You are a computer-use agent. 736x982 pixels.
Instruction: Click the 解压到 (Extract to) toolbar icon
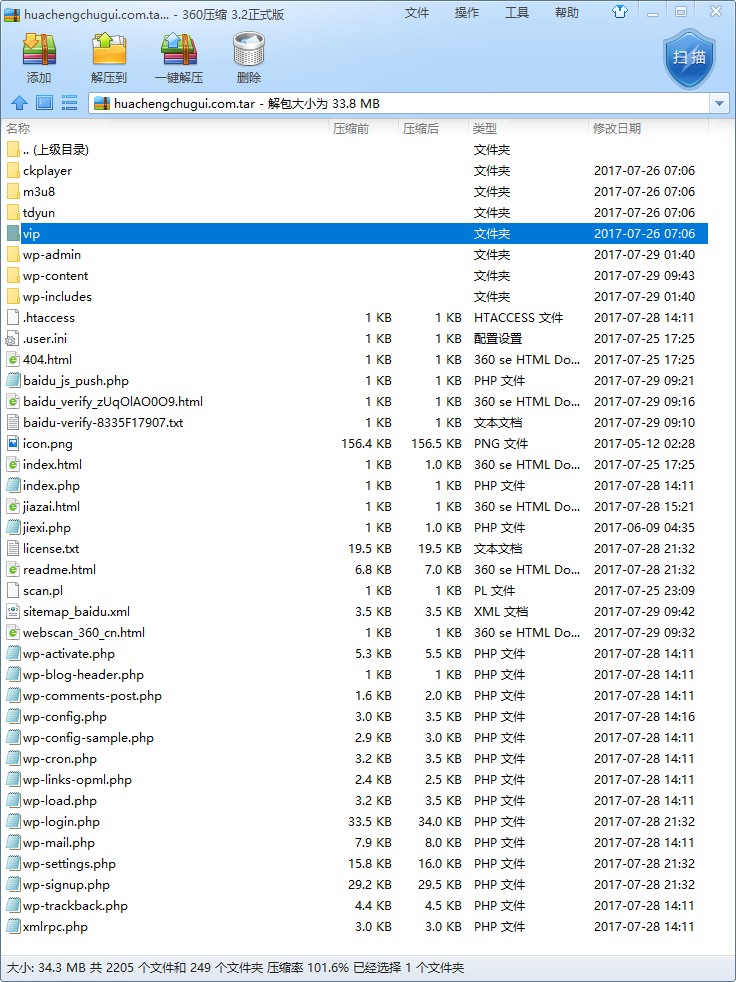point(109,50)
